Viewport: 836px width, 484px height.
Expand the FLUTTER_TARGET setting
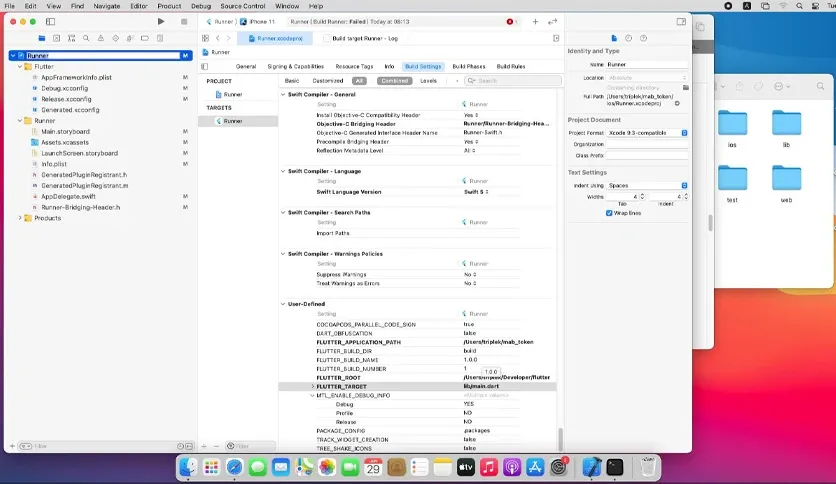tap(312, 386)
